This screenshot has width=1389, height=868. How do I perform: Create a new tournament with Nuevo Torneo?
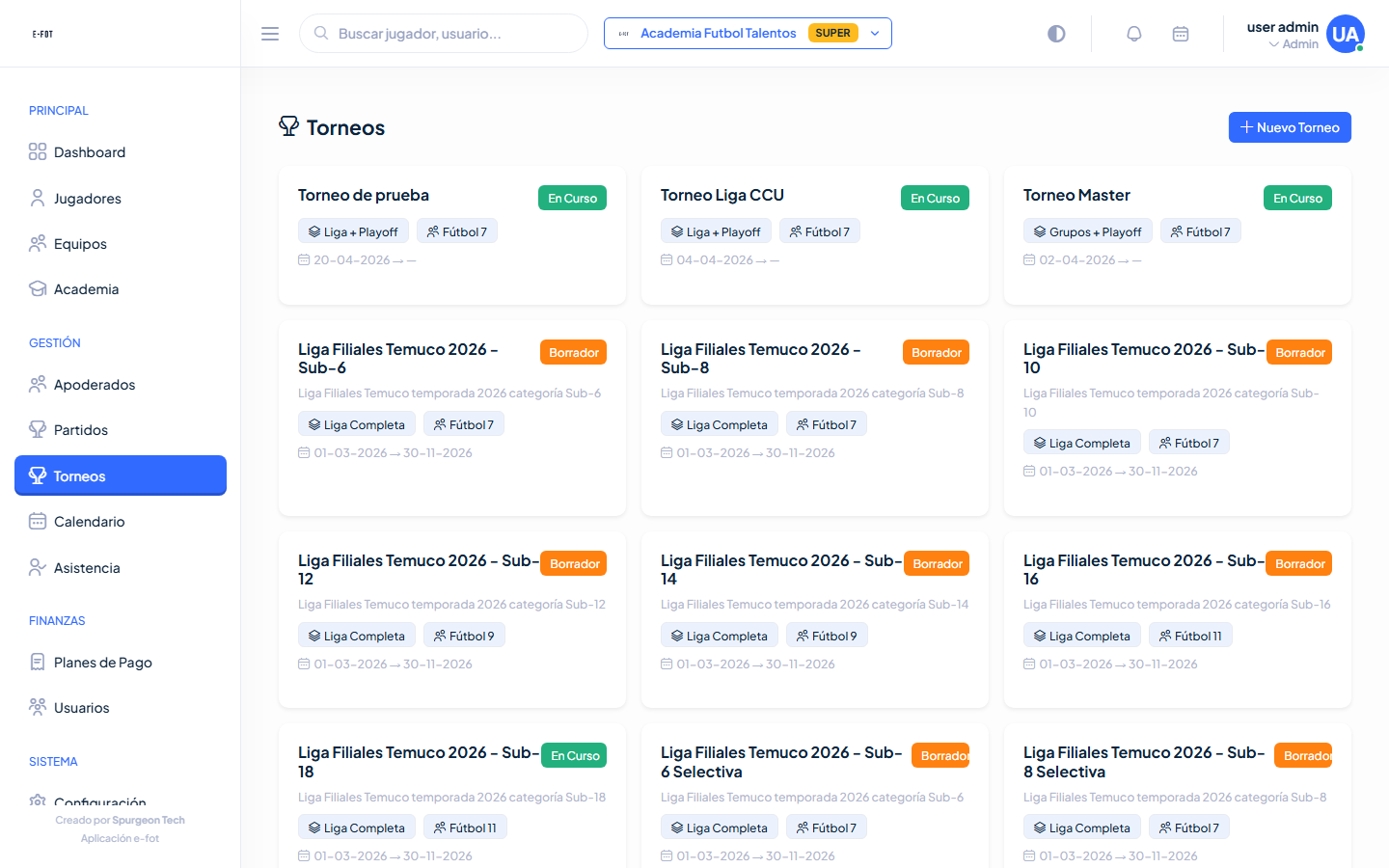[x=1289, y=127]
